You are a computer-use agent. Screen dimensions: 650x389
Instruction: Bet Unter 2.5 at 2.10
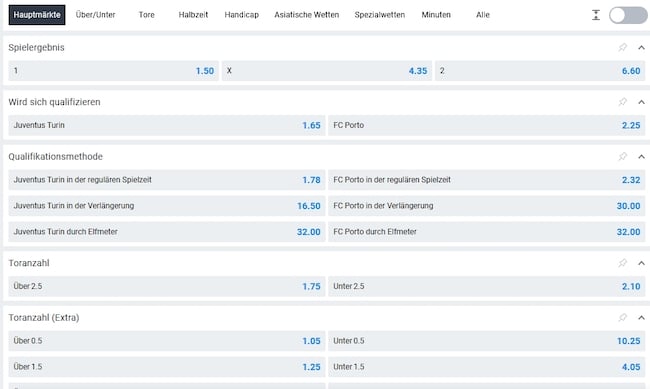tap(487, 287)
